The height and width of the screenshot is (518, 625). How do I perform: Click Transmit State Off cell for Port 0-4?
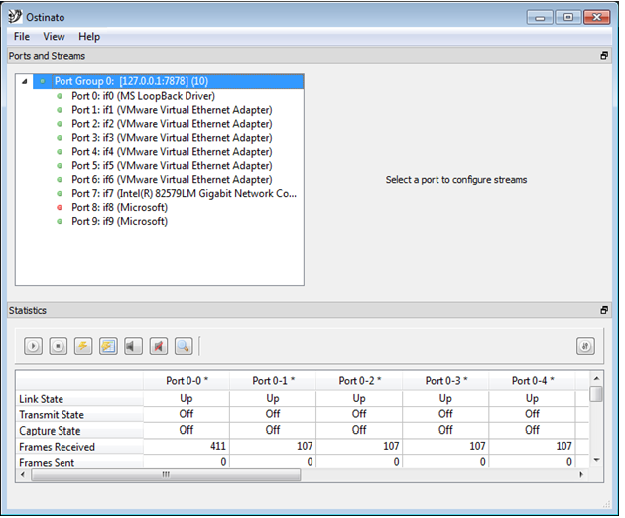coord(532,414)
